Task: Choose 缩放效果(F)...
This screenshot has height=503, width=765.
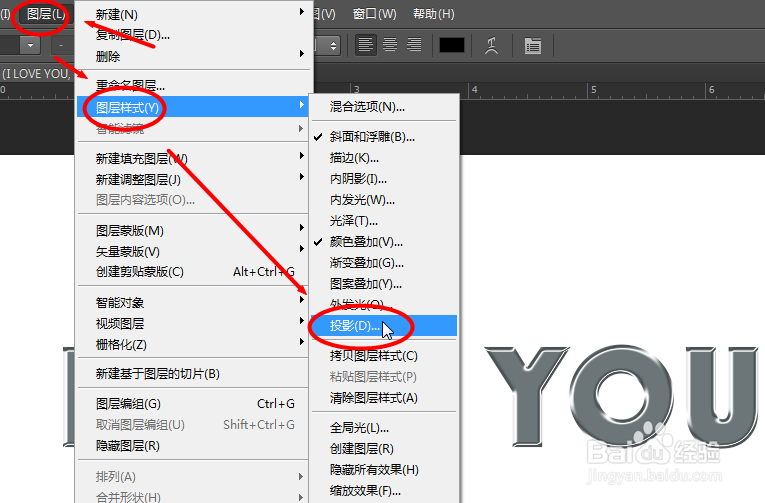Action: pyautogui.click(x=384, y=491)
